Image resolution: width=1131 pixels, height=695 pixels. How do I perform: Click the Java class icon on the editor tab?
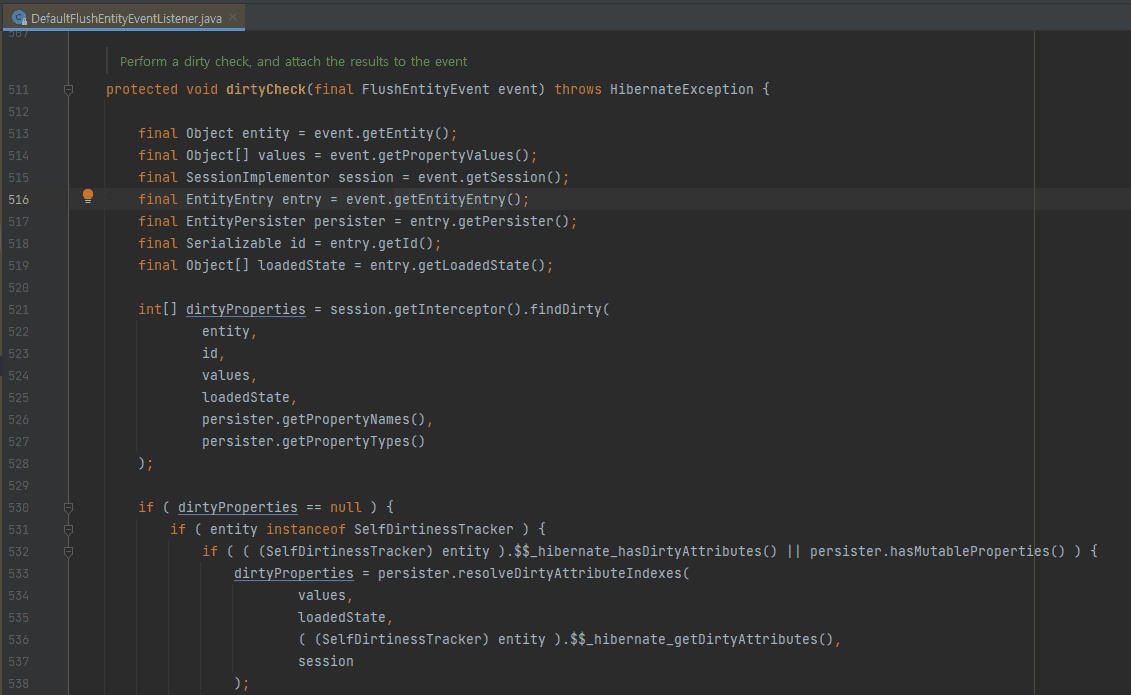(19, 17)
